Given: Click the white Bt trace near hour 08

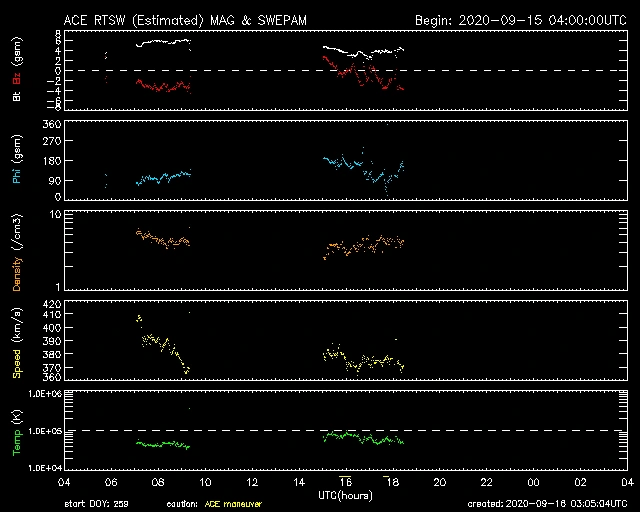Looking at the screenshot, I should [163, 42].
